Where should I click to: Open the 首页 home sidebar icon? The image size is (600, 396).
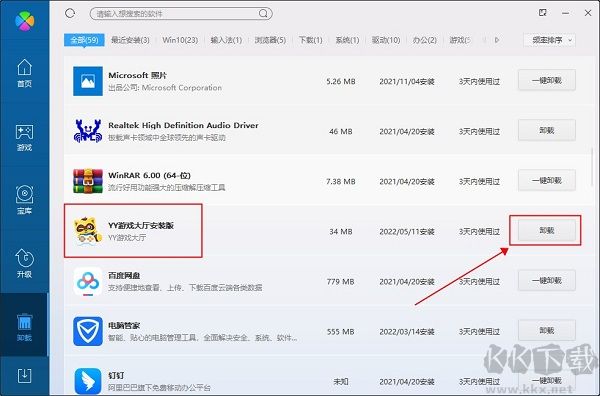click(x=24, y=73)
